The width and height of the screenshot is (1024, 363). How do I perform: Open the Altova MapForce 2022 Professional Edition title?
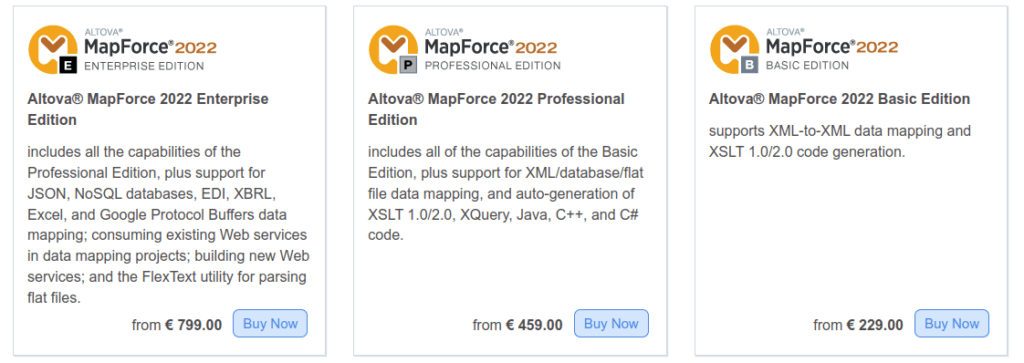tap(496, 110)
